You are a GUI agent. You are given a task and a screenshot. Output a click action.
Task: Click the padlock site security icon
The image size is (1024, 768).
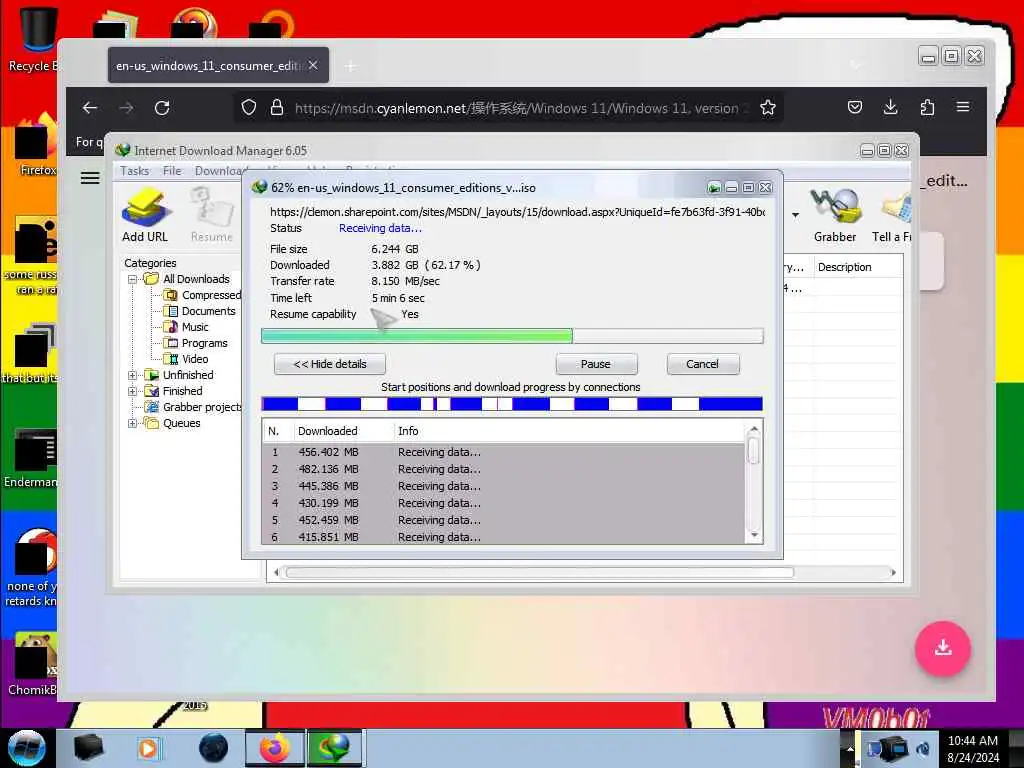(277, 108)
